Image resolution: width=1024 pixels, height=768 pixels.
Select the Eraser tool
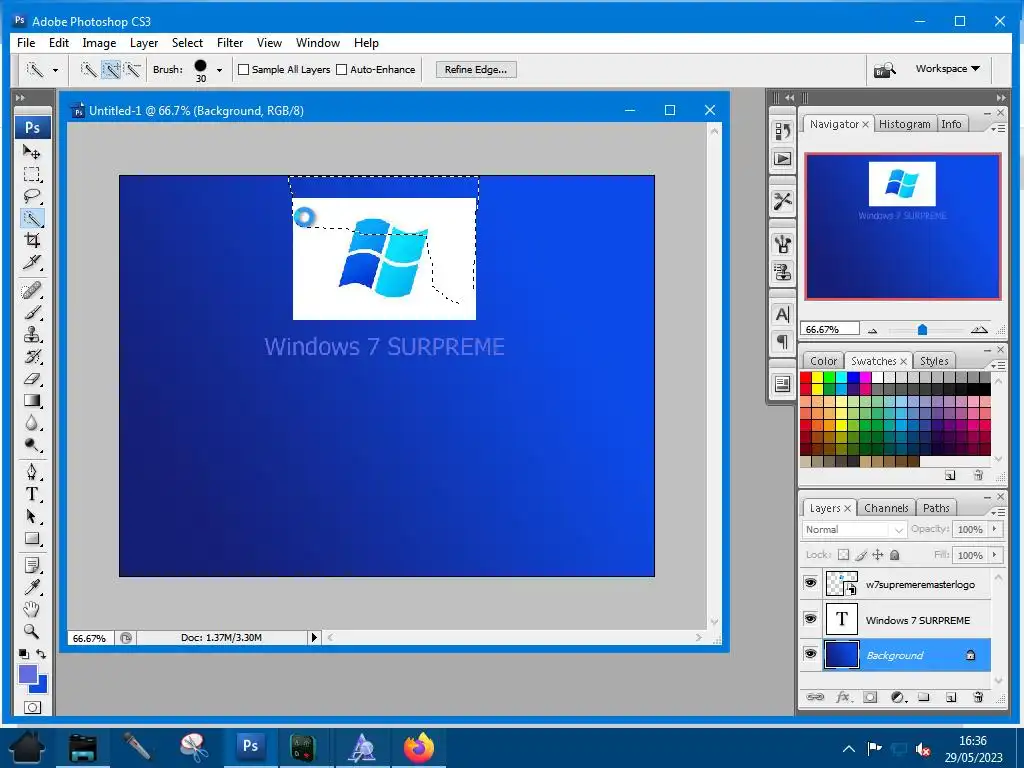[x=31, y=379]
